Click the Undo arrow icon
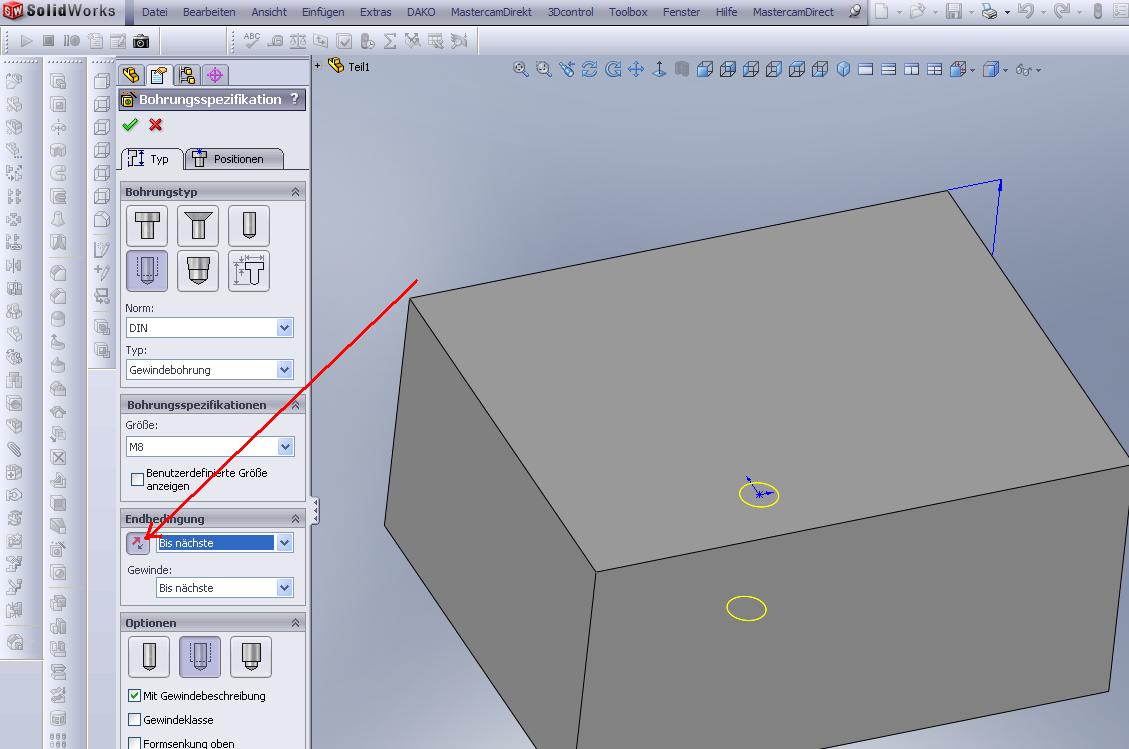This screenshot has height=749, width=1129. pyautogui.click(x=1026, y=12)
